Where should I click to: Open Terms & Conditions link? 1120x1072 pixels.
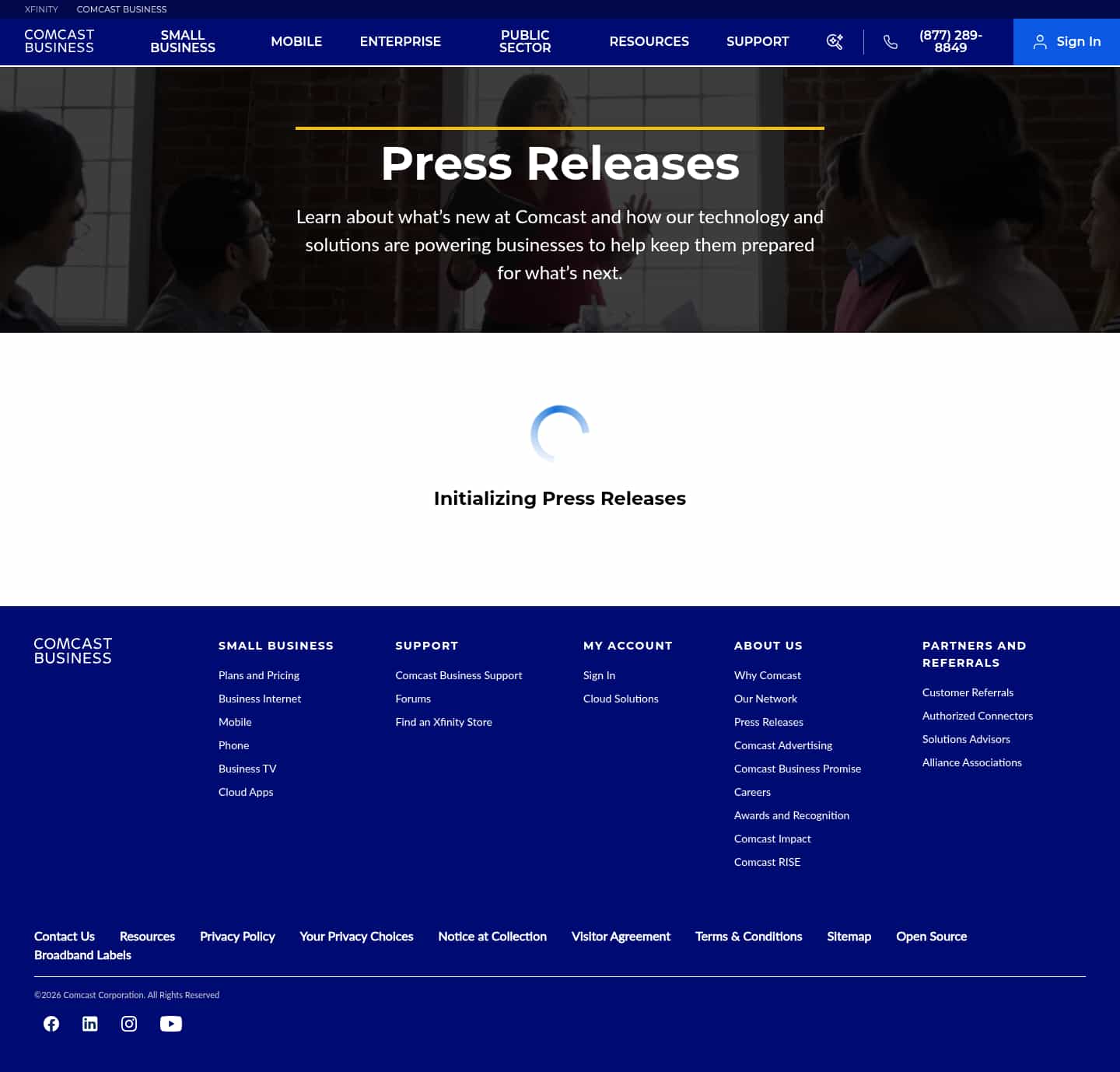pyautogui.click(x=748, y=937)
